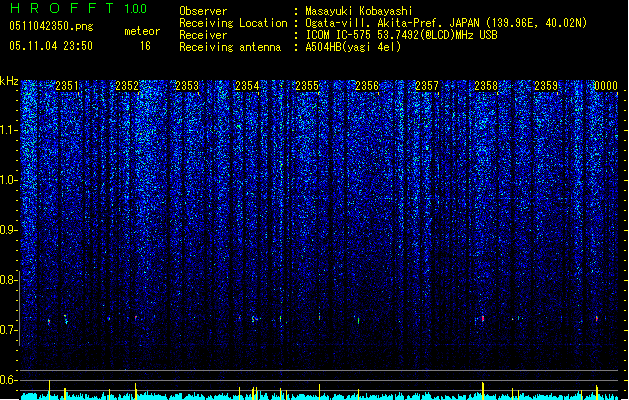Click the Receiver label
The image size is (629, 400).
[x=203, y=35]
